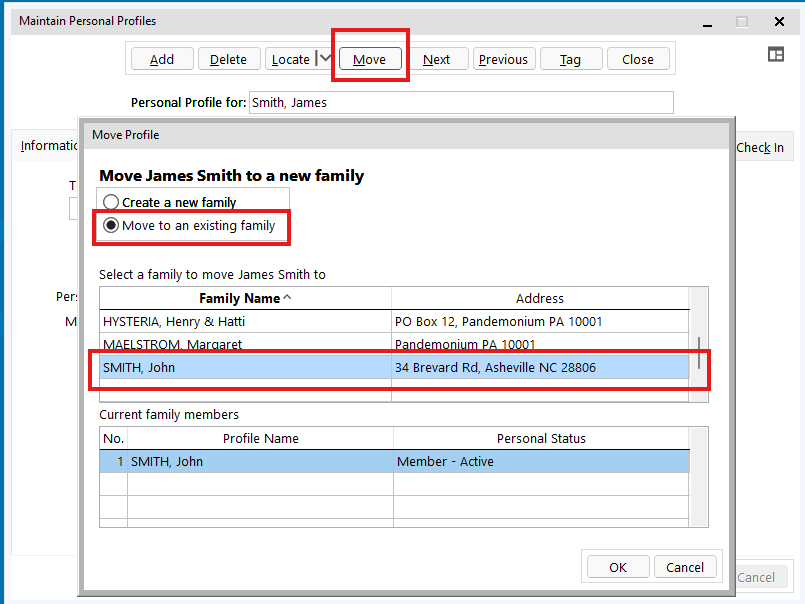The height and width of the screenshot is (604, 805).
Task: Cancel the Move Profile dialog
Action: coord(685,567)
